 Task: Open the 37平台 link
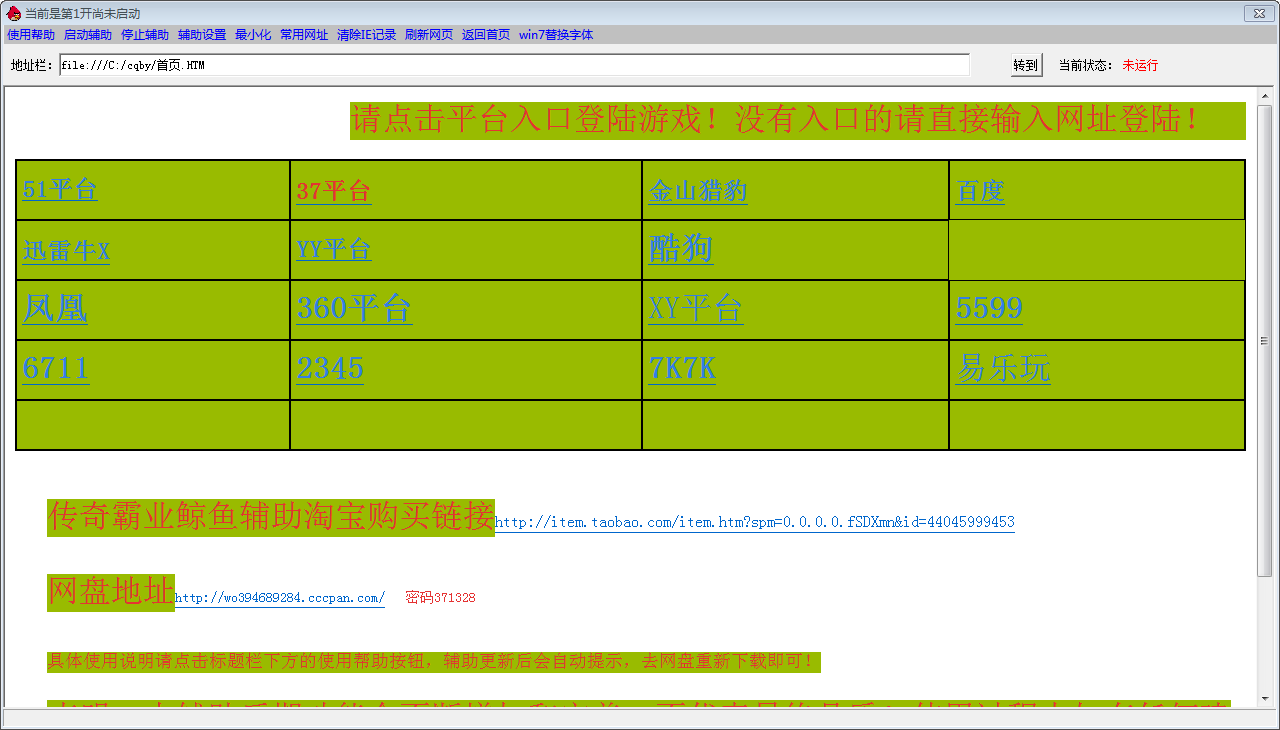click(x=334, y=191)
